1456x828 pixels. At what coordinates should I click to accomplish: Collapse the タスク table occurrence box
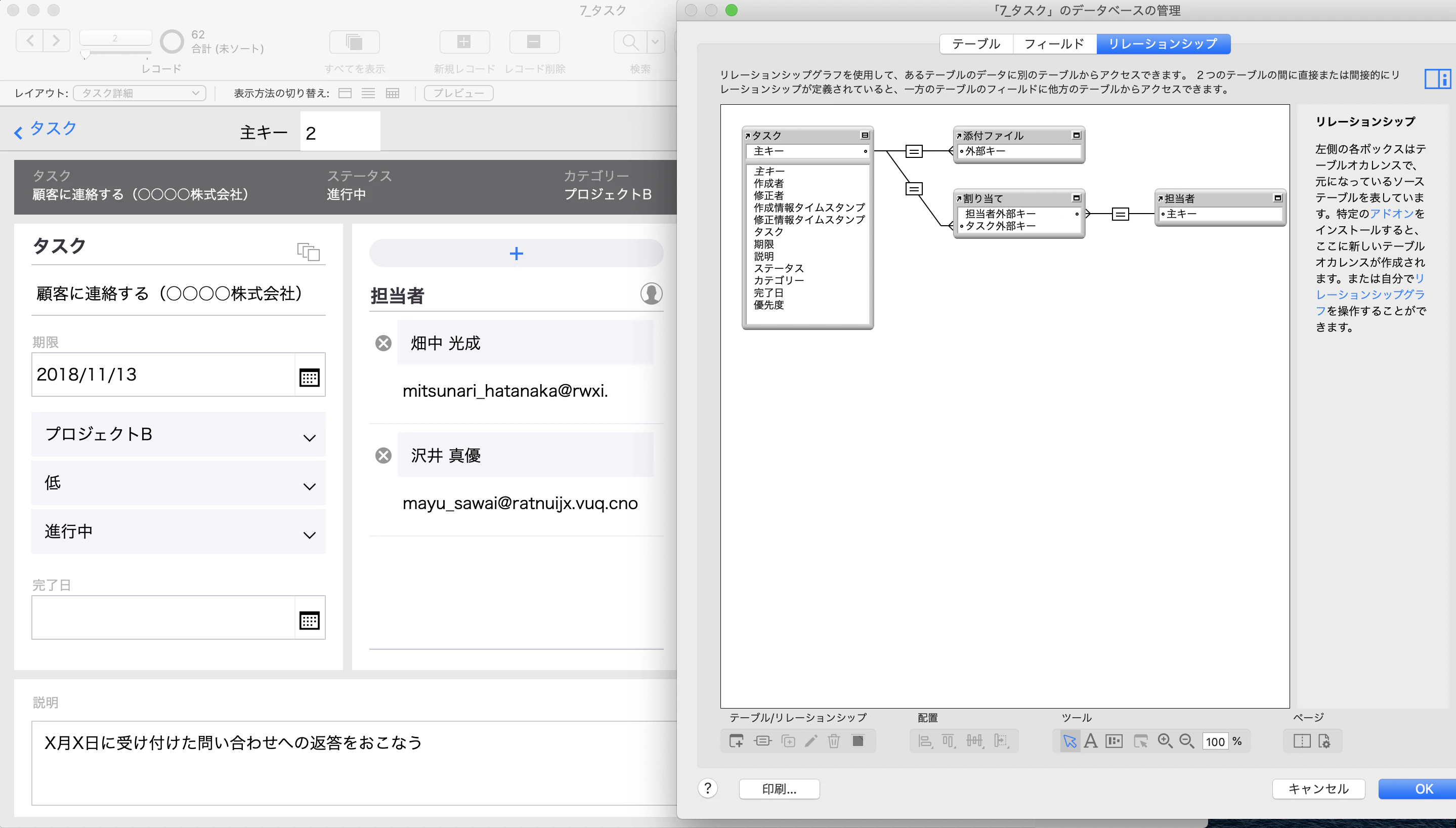click(865, 135)
